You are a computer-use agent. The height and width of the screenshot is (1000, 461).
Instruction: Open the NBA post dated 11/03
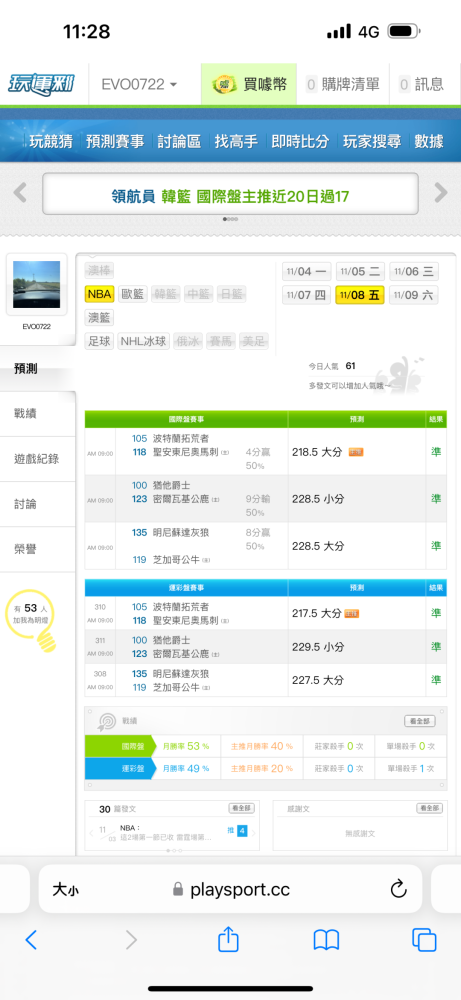166,832
